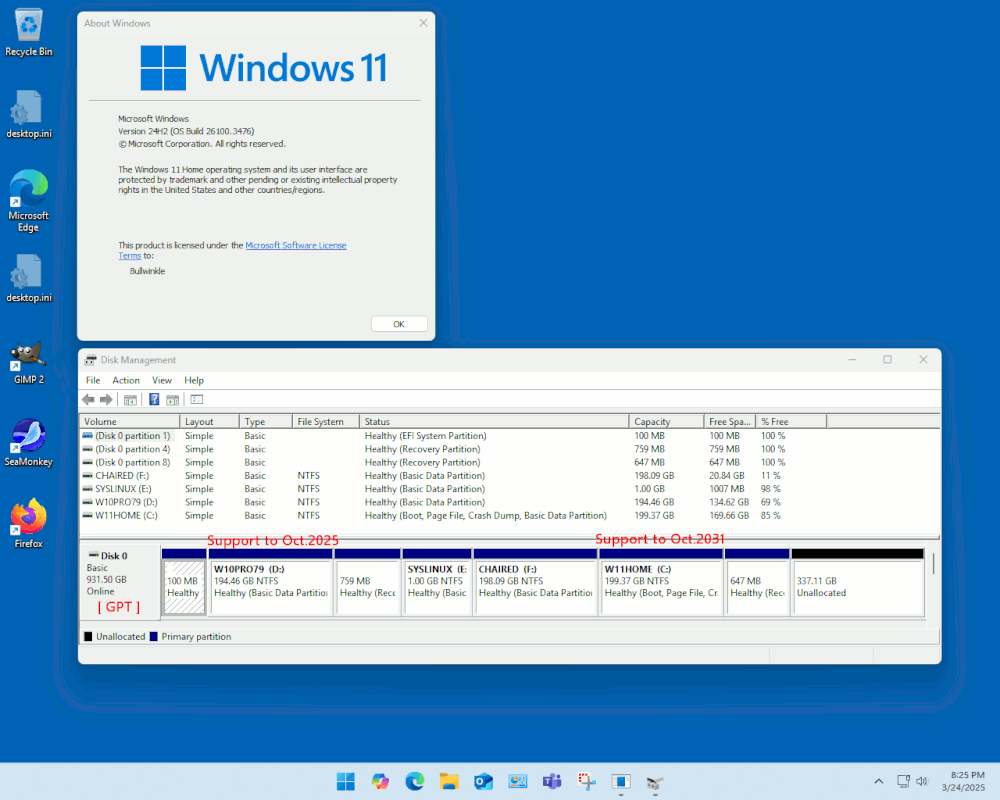Screen dimensions: 1000x800
Task: Click the black Unallocated legend swatch
Action: [x=88, y=636]
